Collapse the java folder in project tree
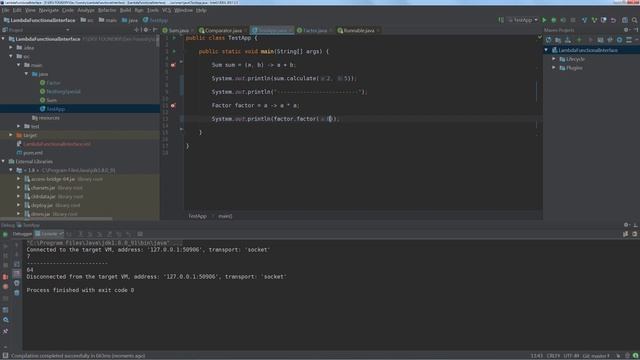 click(x=27, y=74)
